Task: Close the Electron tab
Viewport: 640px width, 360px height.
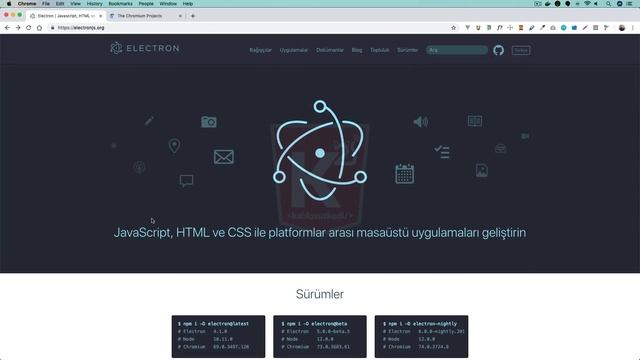Action: point(101,16)
